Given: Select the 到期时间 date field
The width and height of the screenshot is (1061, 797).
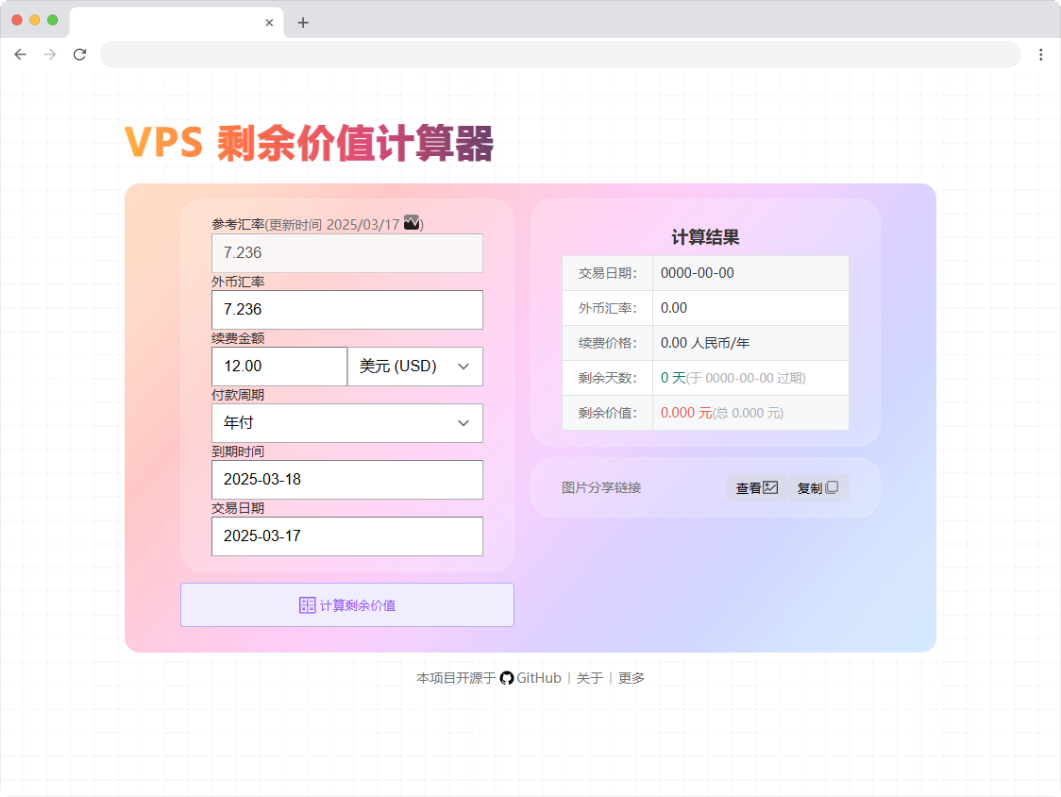Looking at the screenshot, I should coord(347,479).
